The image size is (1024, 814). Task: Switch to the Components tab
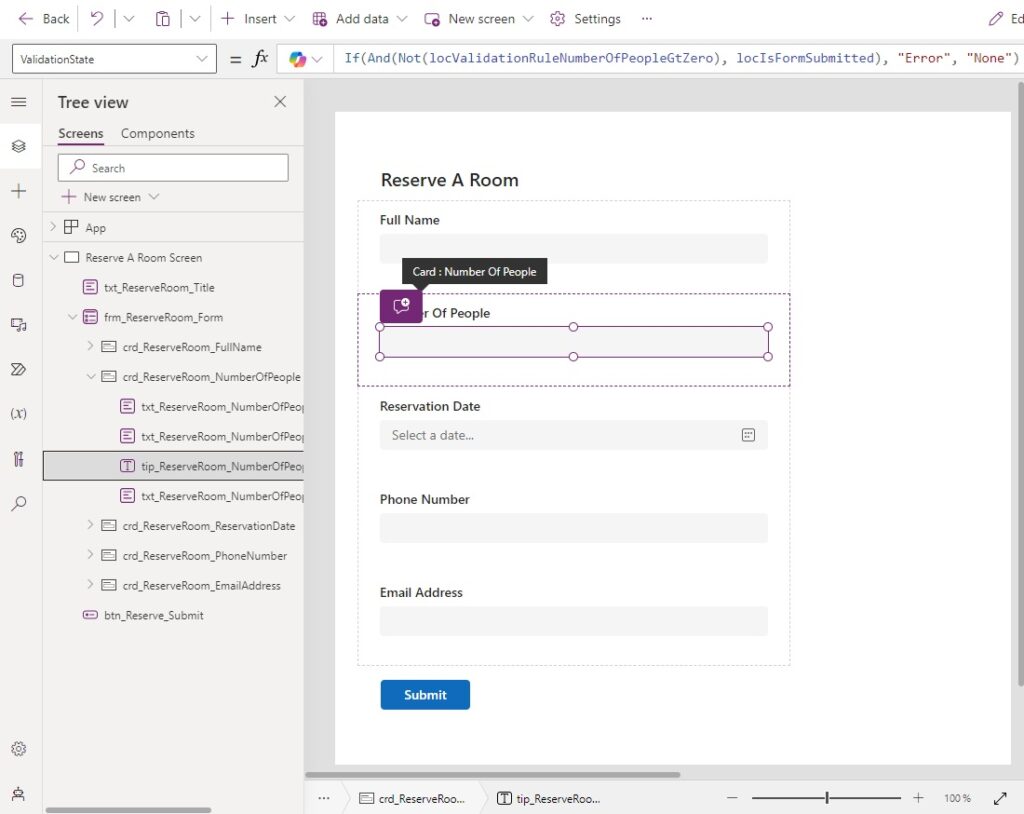tap(157, 133)
